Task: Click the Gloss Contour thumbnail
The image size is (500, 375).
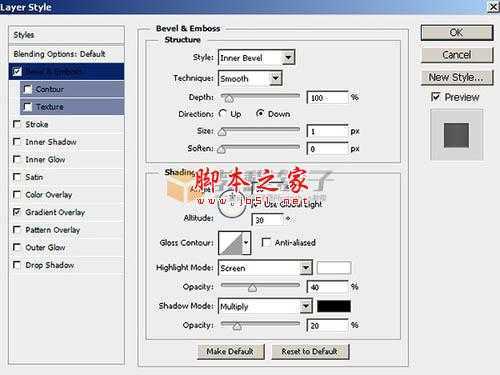Action: [x=231, y=243]
